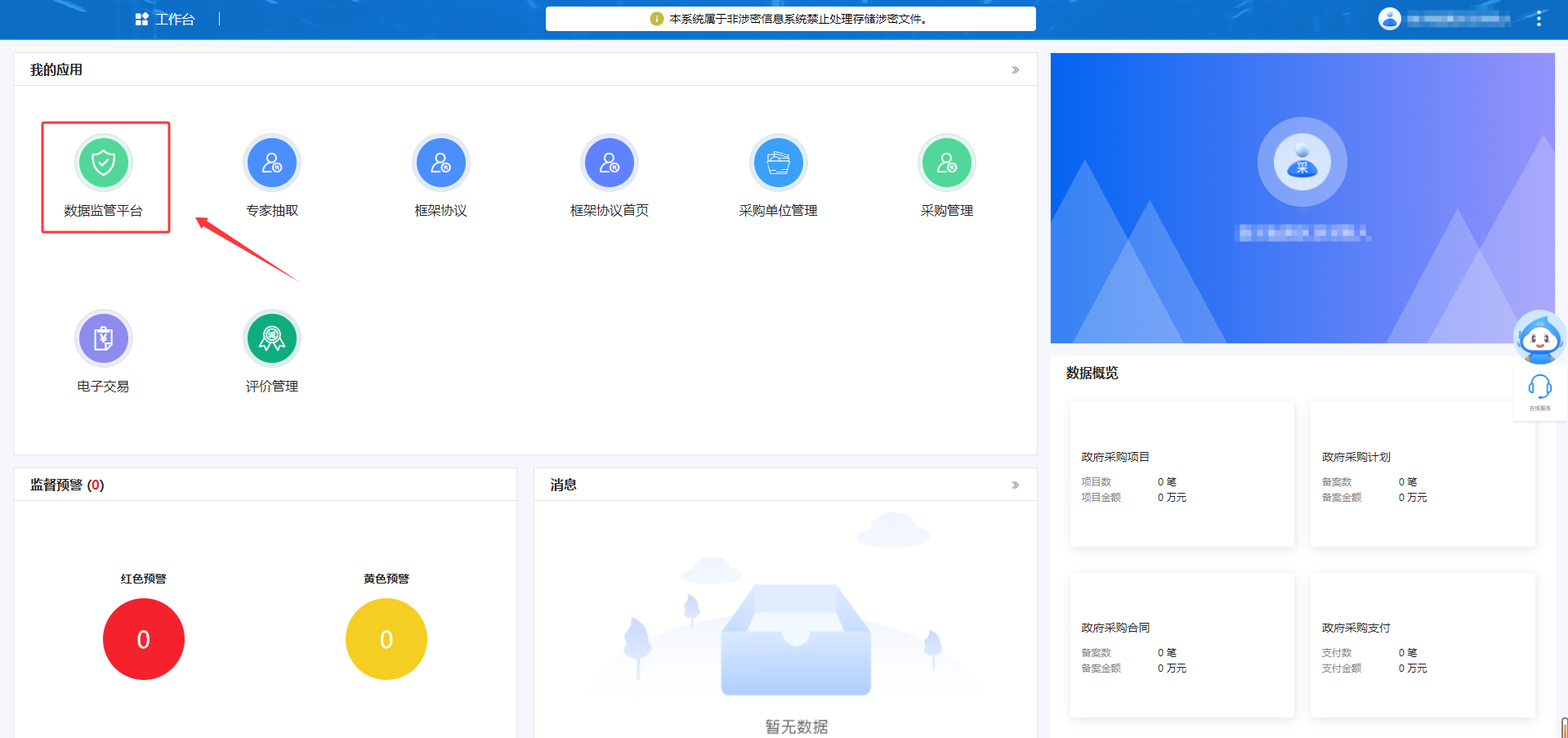
Task: Click the yellow 黄色预警 count circle
Action: point(386,639)
